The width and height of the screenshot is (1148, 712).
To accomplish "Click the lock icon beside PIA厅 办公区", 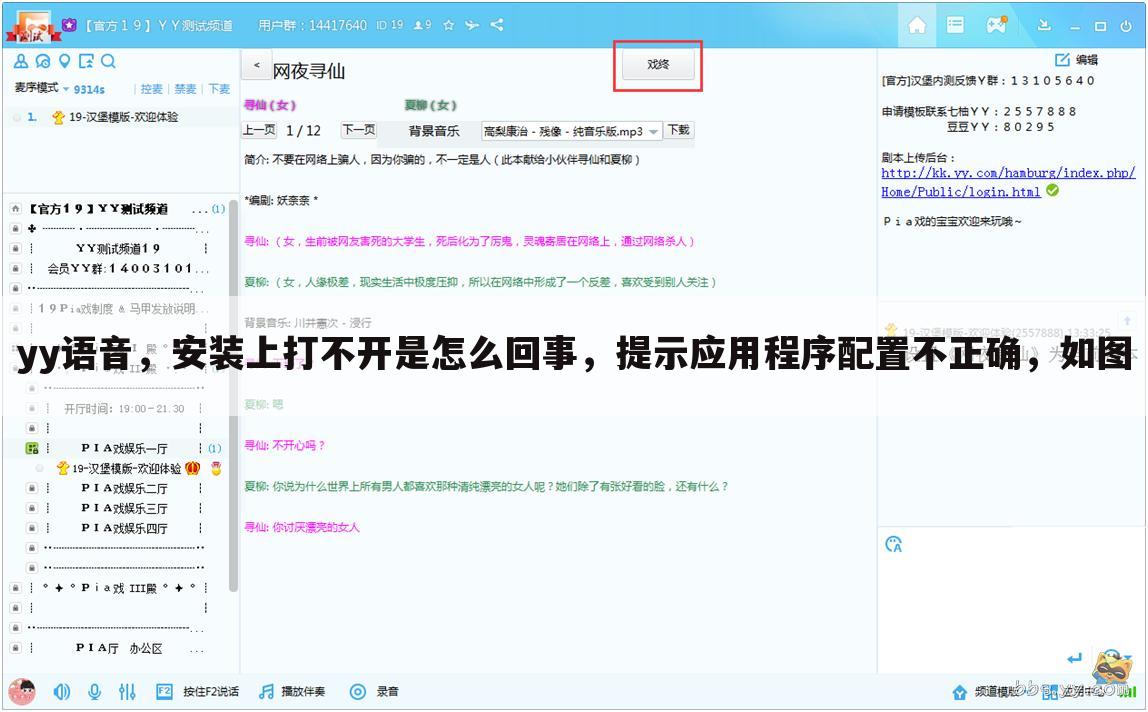I will [15, 648].
